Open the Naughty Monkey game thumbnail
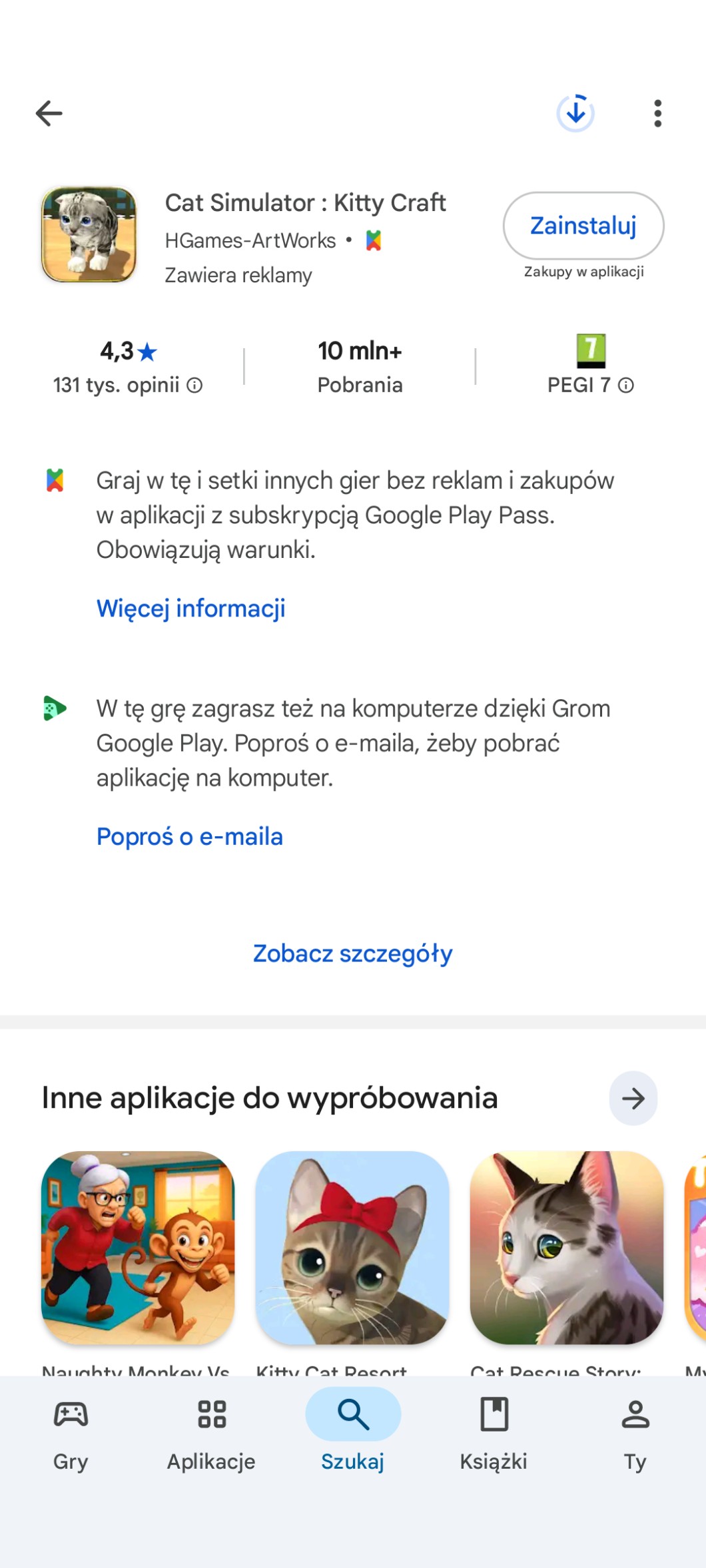 pyautogui.click(x=138, y=1247)
